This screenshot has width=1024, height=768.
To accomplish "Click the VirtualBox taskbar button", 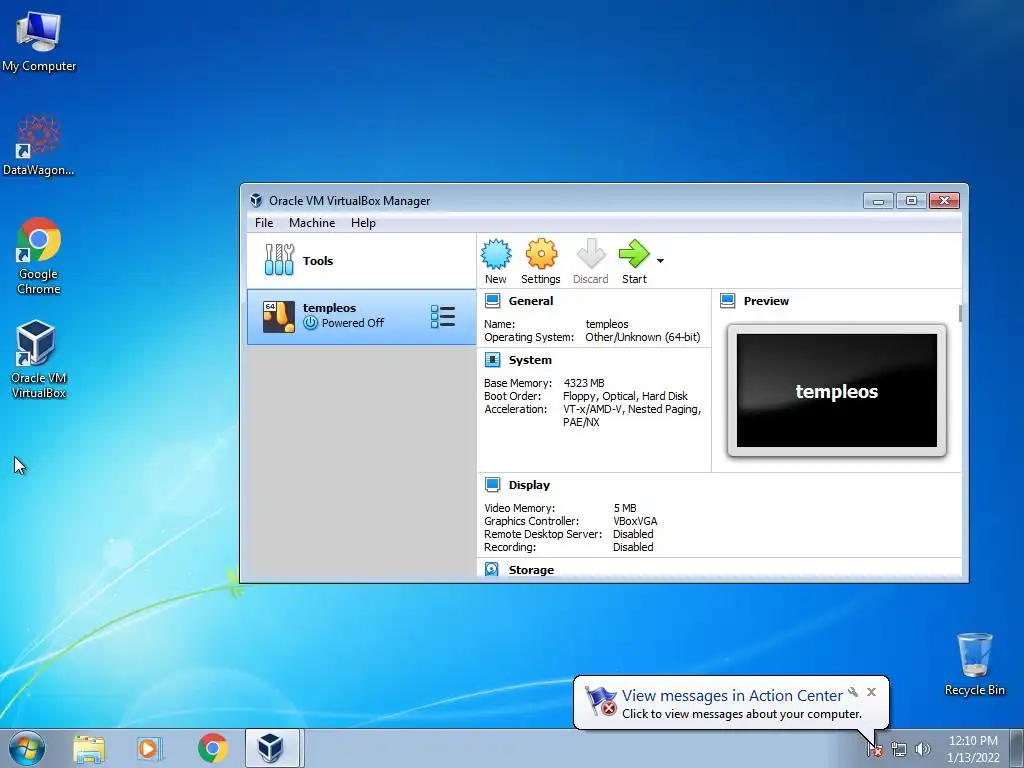I will 272,748.
